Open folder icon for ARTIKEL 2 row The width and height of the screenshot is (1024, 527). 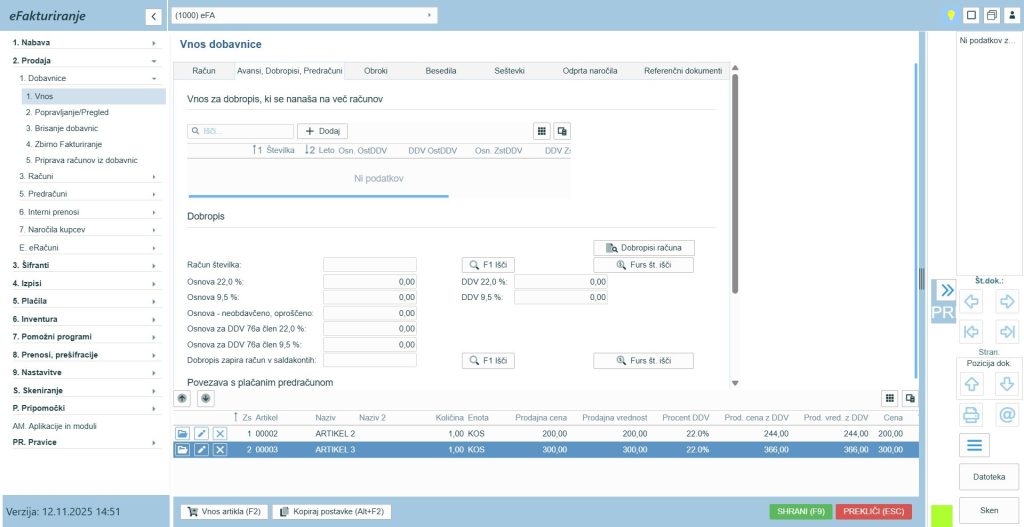tap(182, 434)
